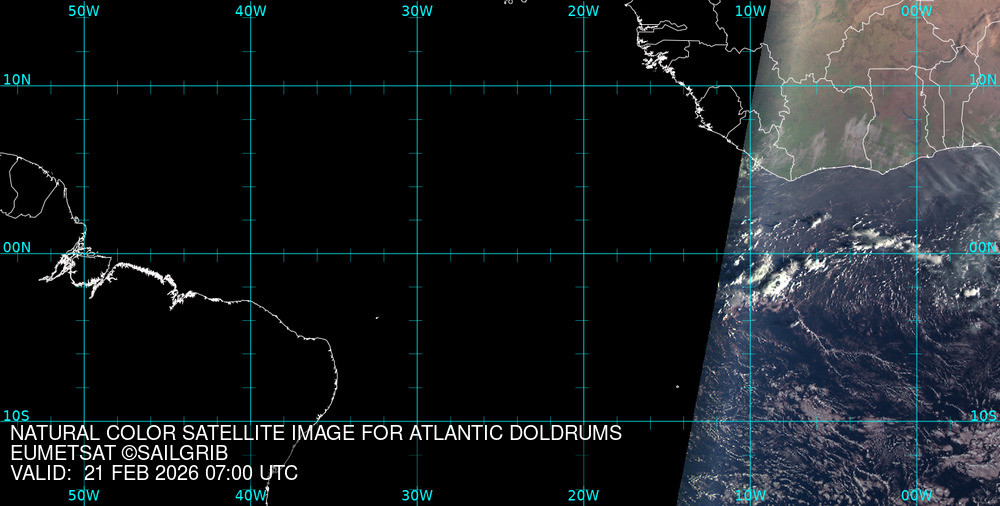Click the 10W longitude label at bottom edge

coord(750,495)
